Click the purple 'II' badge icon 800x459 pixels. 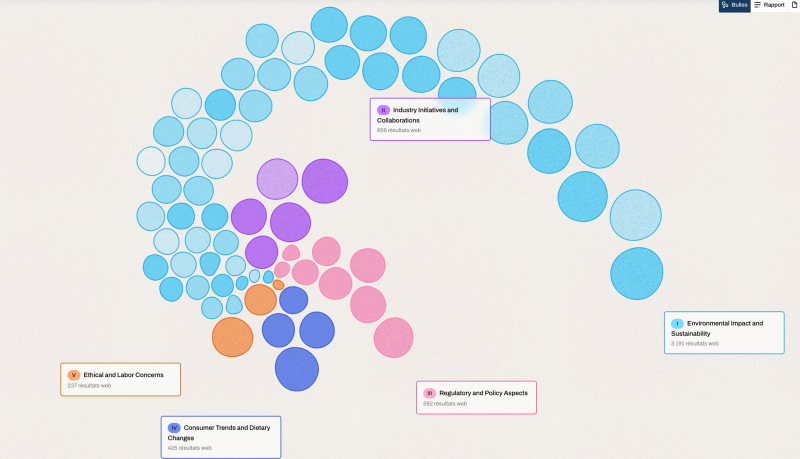click(x=383, y=110)
